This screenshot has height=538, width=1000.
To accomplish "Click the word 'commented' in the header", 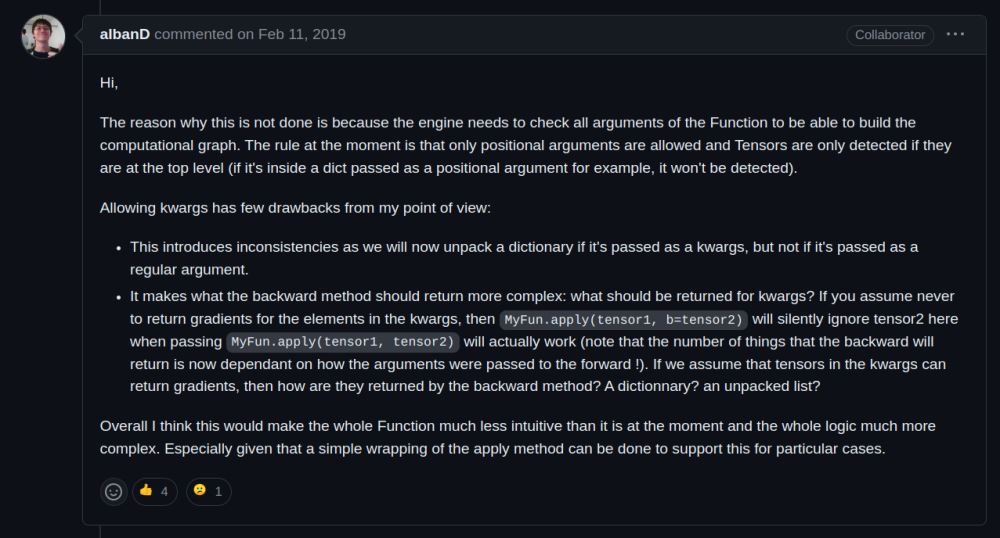I will pyautogui.click(x=193, y=34).
